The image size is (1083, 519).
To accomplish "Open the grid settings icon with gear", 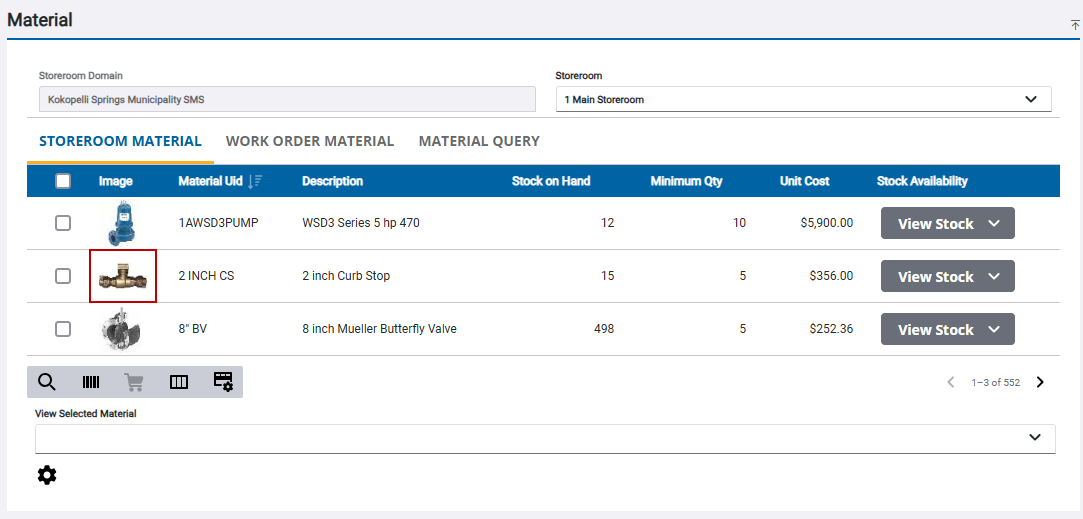I will (x=223, y=382).
